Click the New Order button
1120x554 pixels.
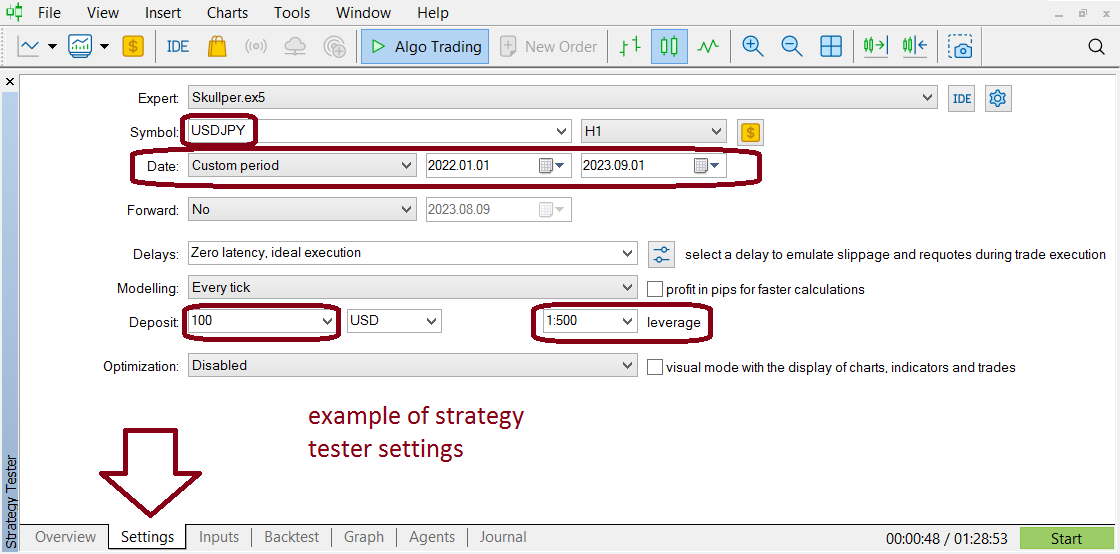tap(549, 46)
